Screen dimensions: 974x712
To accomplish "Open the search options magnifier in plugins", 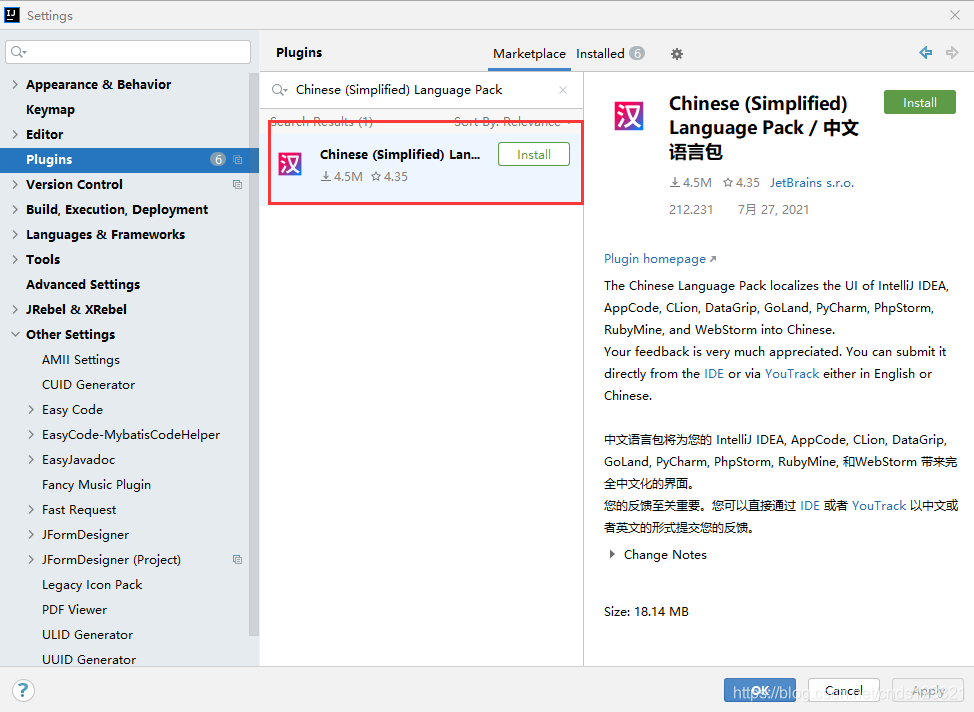I will tap(280, 90).
